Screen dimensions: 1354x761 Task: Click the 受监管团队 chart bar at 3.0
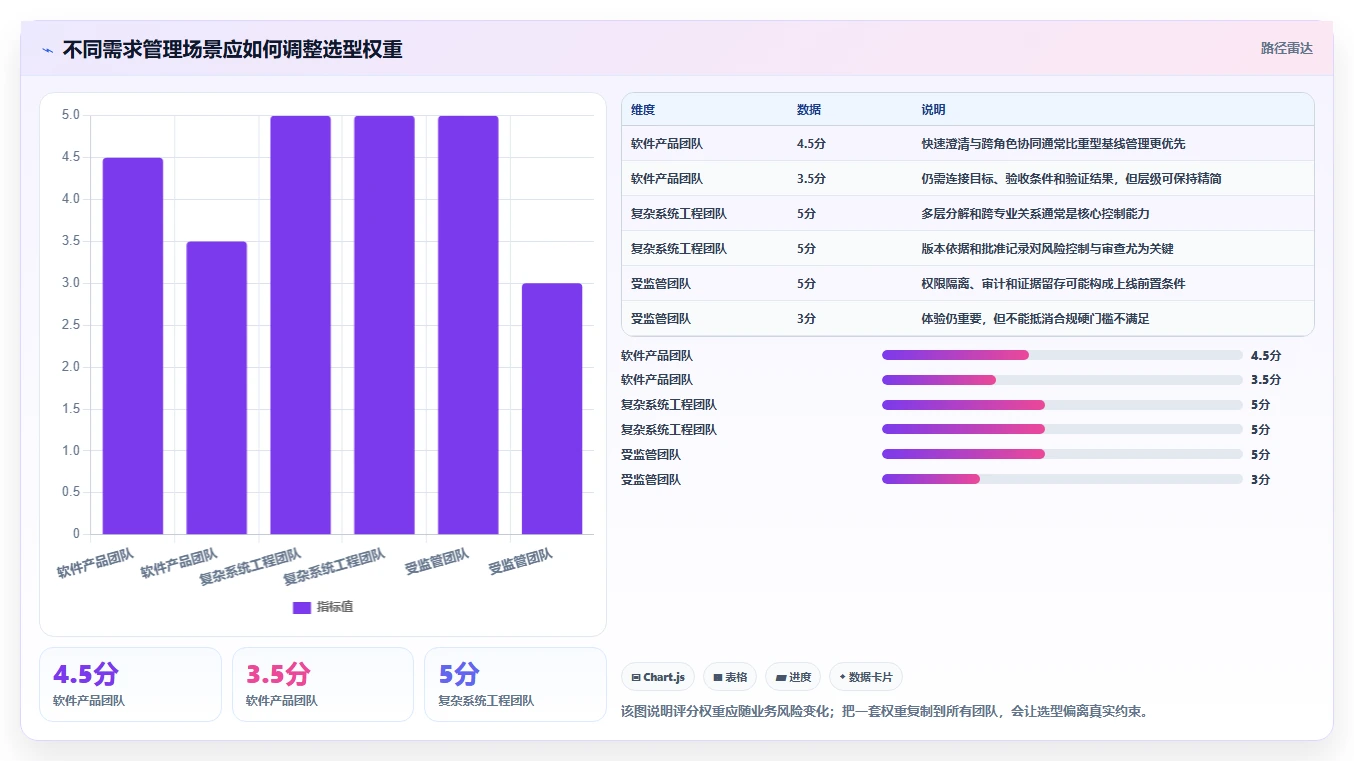pyautogui.click(x=552, y=409)
